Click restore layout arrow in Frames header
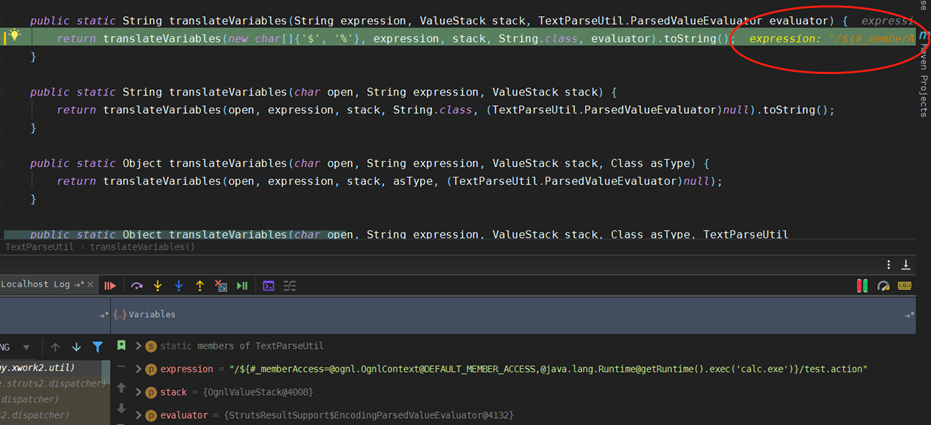 pyautogui.click(x=103, y=315)
